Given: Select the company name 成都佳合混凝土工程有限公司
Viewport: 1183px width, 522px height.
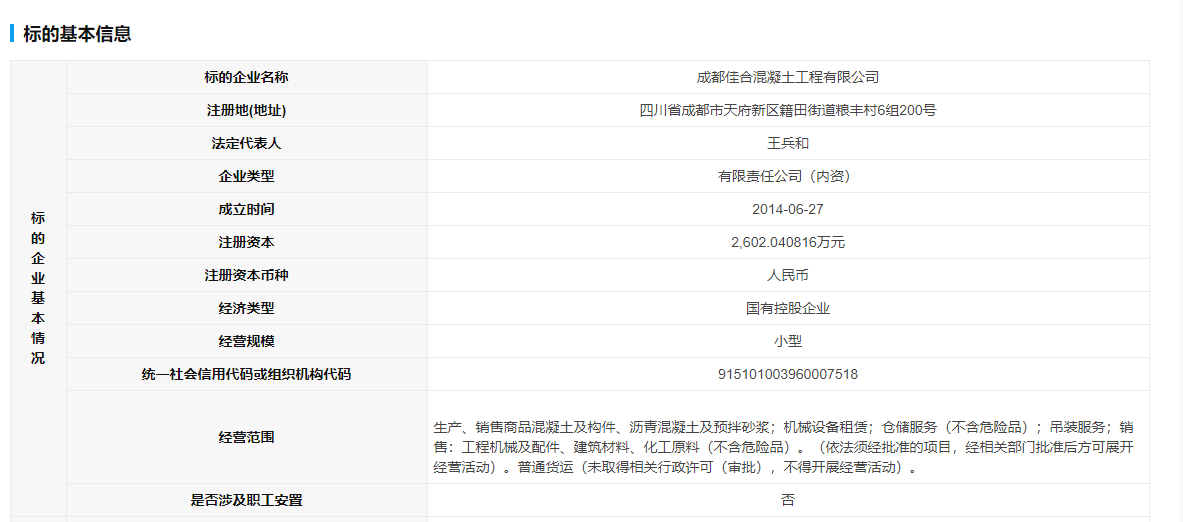Looking at the screenshot, I should [787, 77].
